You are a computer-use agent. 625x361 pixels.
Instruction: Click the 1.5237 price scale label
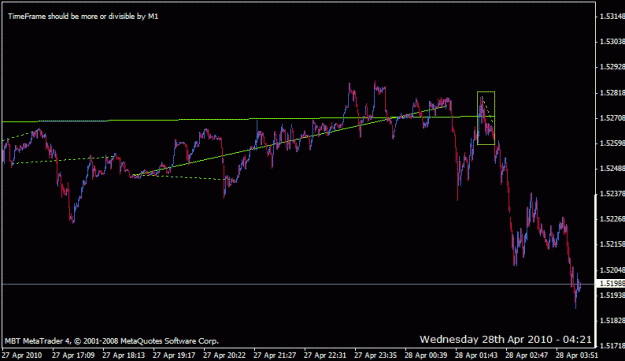tap(612, 194)
